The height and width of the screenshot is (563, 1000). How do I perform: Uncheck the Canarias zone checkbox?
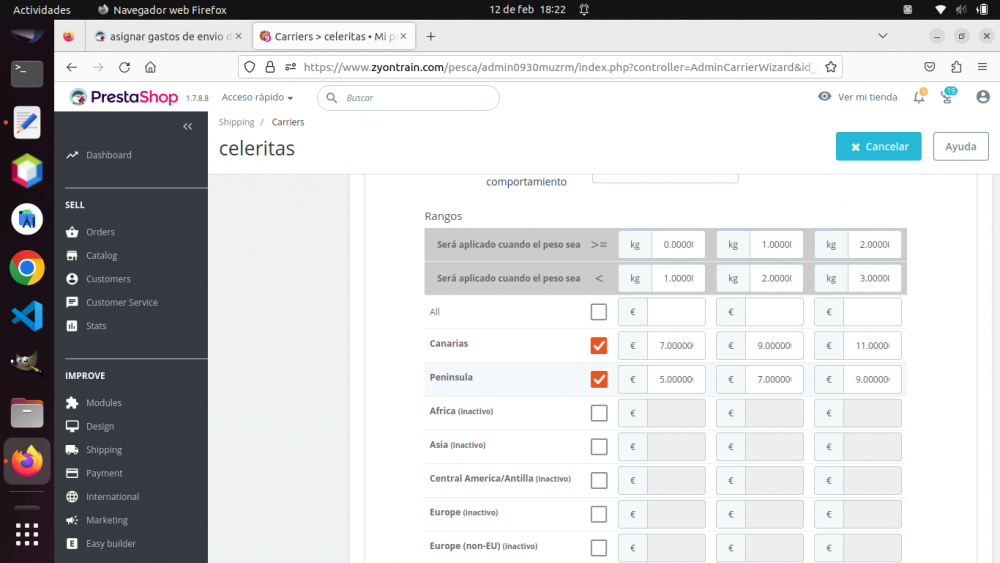click(x=598, y=346)
